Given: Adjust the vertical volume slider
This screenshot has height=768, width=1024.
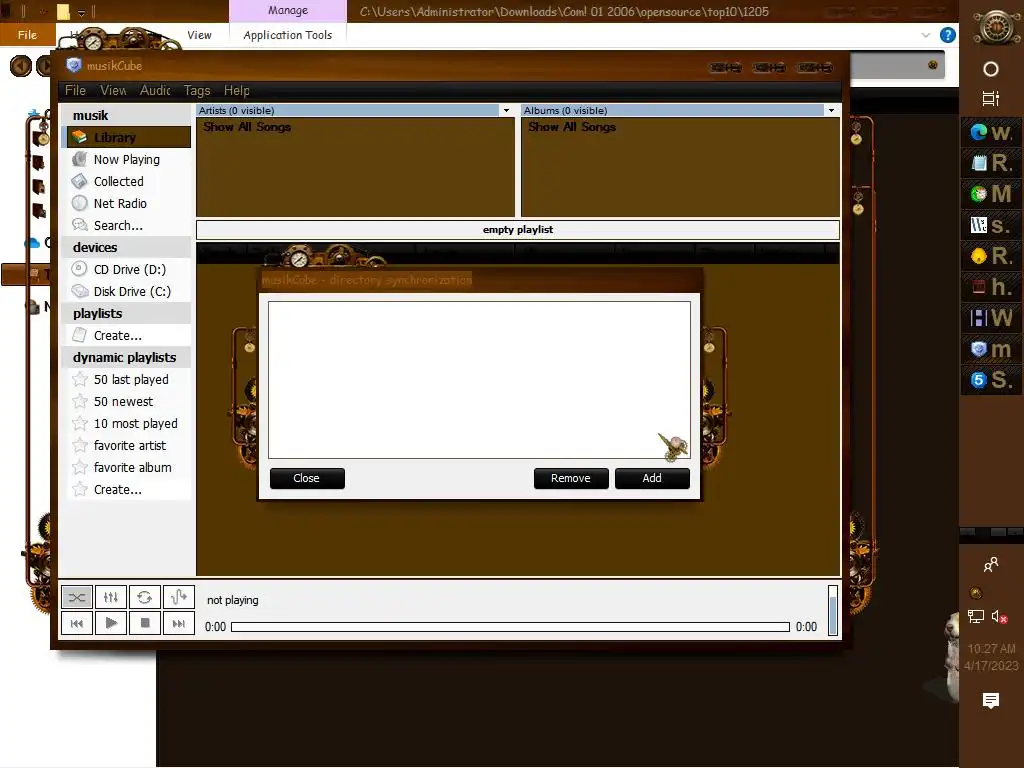Looking at the screenshot, I should click(833, 610).
